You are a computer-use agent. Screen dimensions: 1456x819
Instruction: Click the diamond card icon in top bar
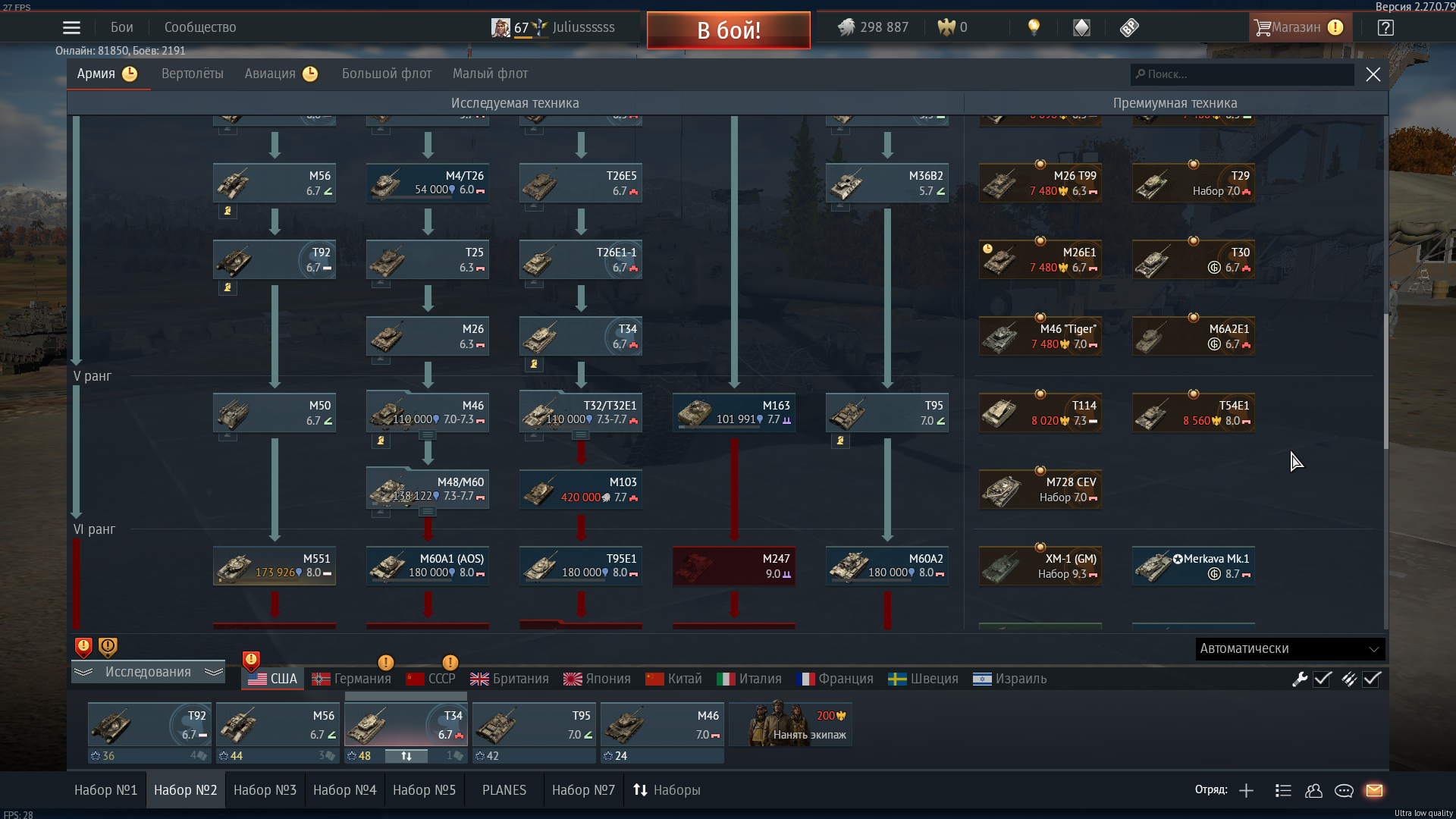[x=1081, y=28]
